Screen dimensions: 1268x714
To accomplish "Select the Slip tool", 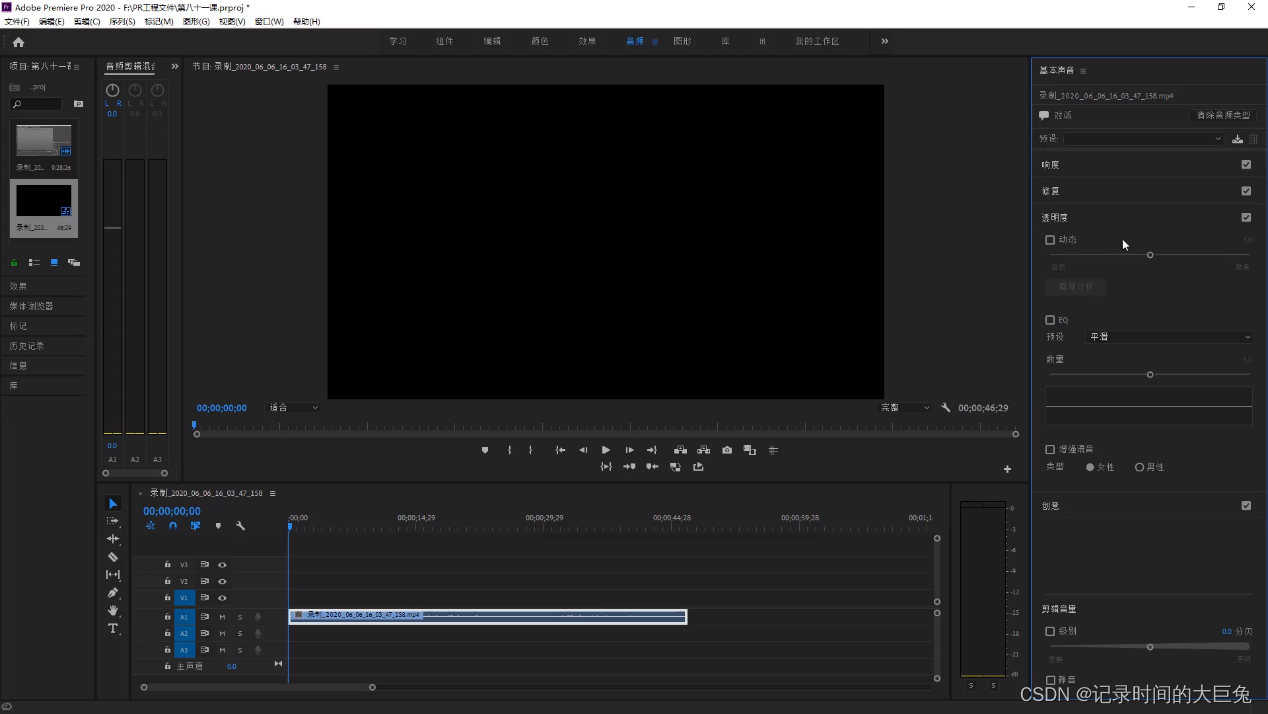I will coord(113,575).
